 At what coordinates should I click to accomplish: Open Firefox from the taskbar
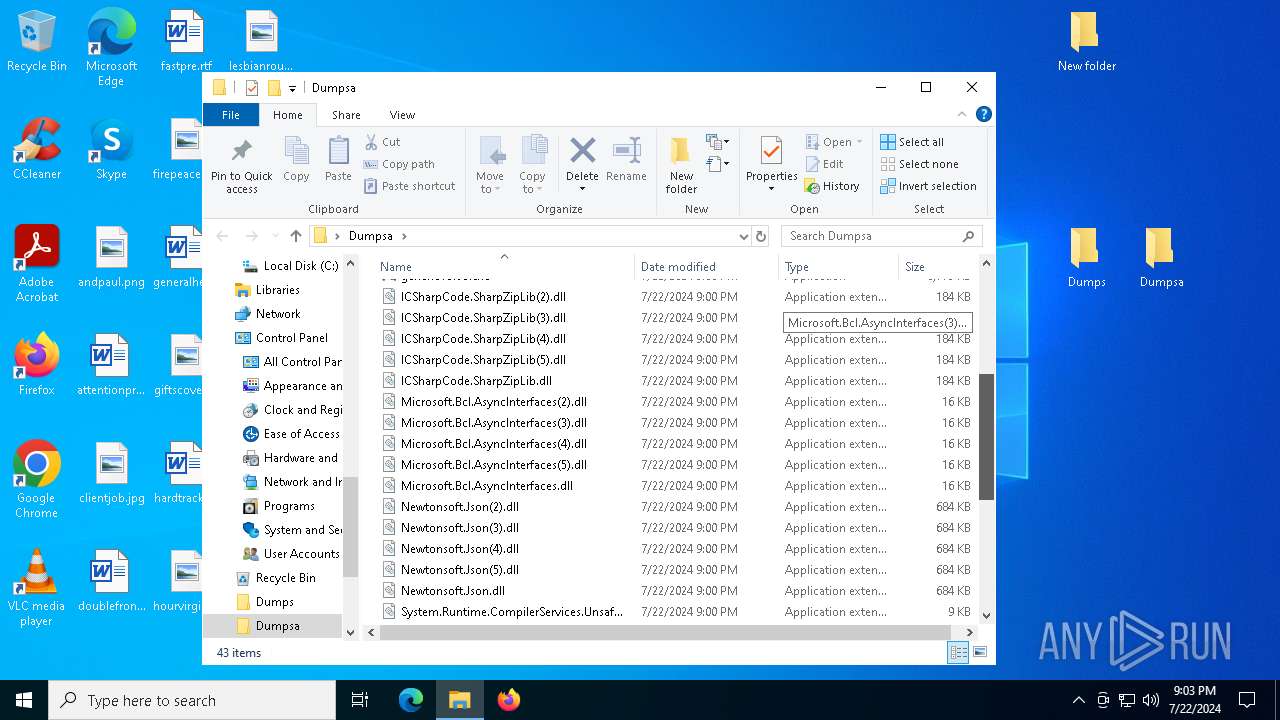(509, 700)
